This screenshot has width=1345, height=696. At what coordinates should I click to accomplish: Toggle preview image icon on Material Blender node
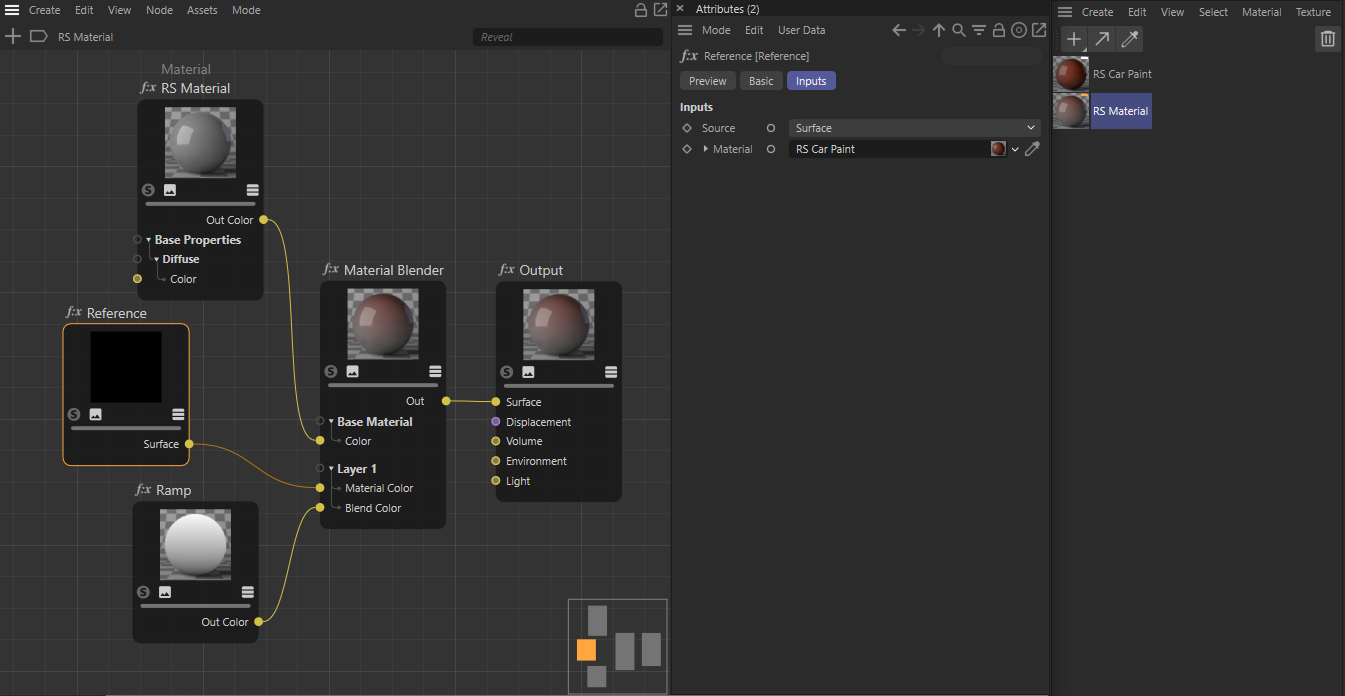(x=352, y=372)
